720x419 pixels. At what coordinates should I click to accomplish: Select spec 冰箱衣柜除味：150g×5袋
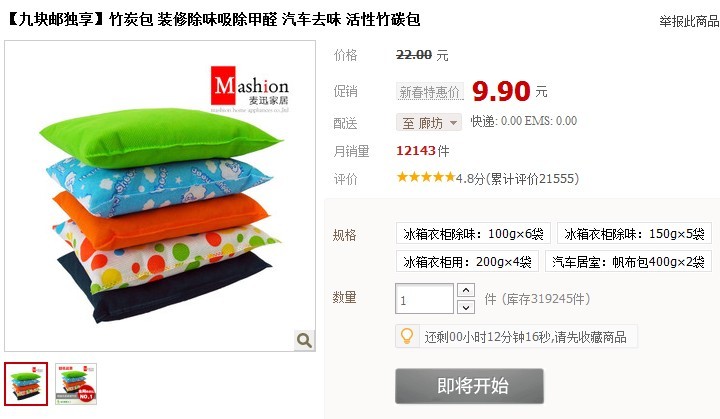634,233
